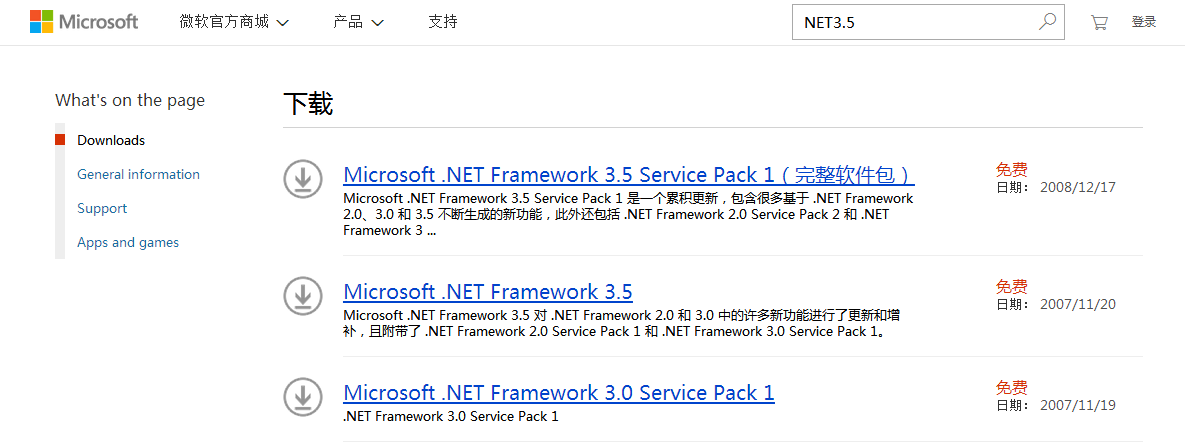Click the Microsoft logo
1185x447 pixels.
tap(84, 22)
